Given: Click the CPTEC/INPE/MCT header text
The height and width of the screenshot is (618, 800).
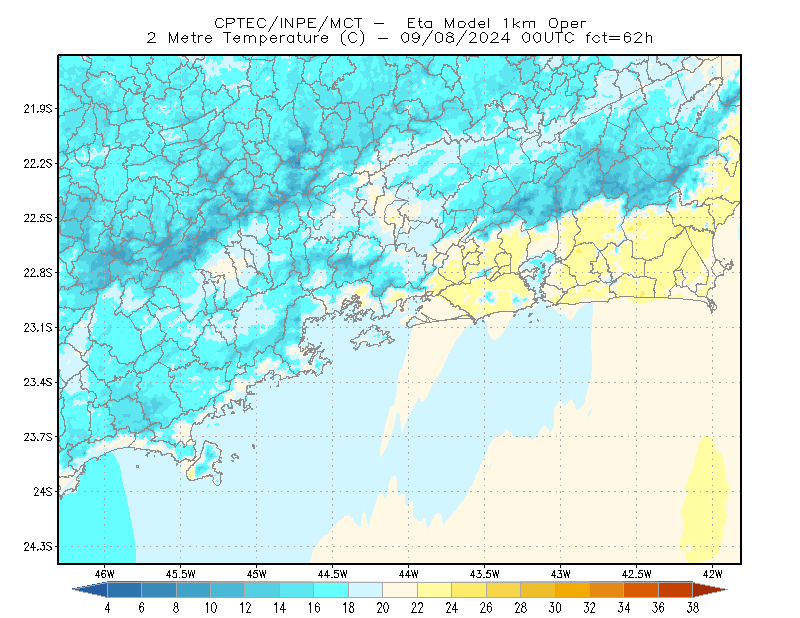Looking at the screenshot, I should coord(288,23).
